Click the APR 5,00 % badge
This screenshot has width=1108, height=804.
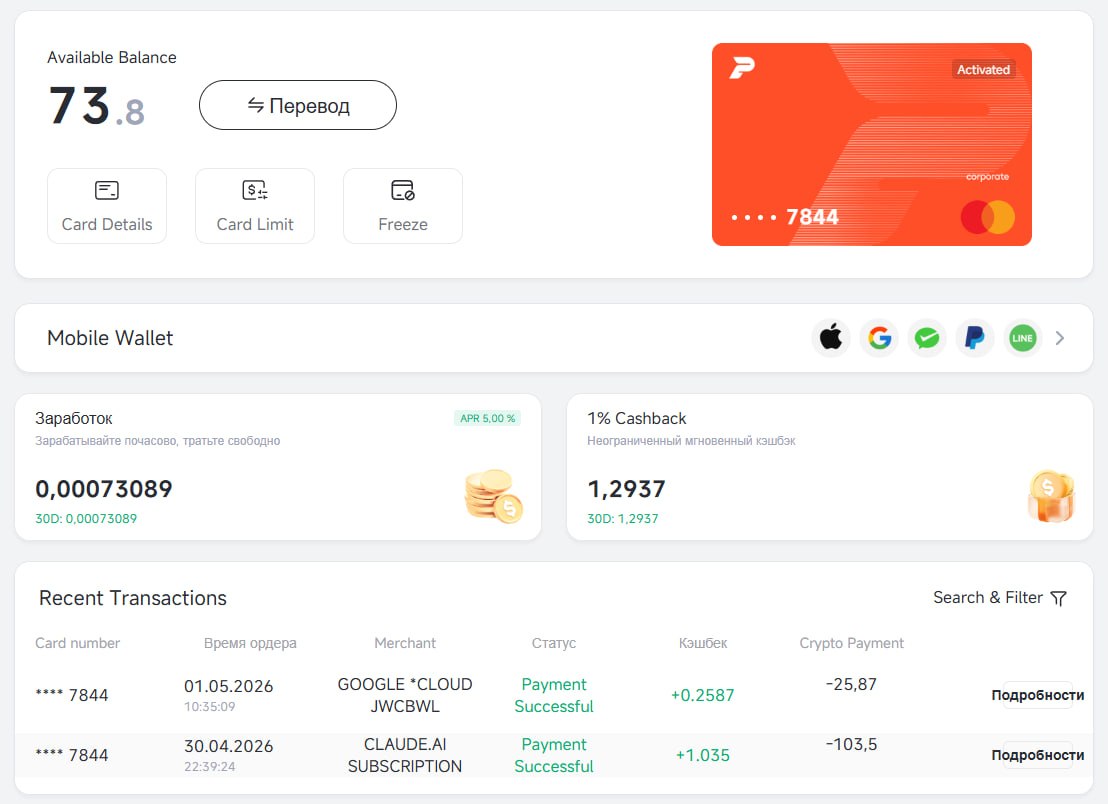[x=488, y=418]
